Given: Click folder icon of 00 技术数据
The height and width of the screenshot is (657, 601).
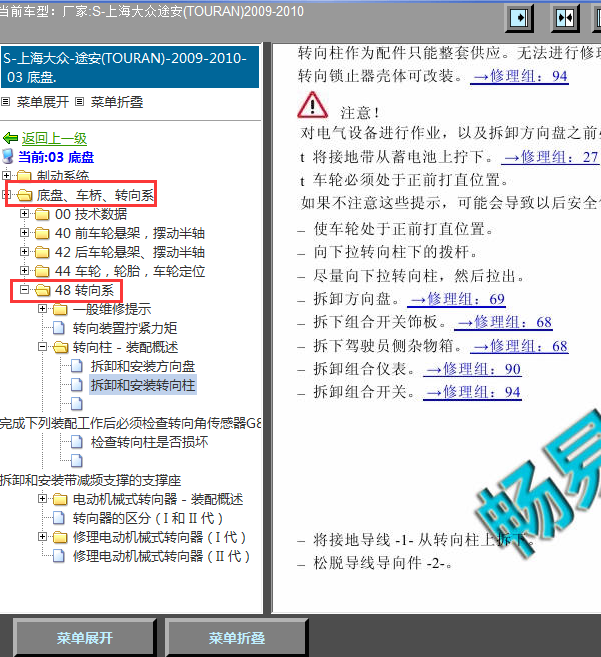Looking at the screenshot, I should pos(42,214).
